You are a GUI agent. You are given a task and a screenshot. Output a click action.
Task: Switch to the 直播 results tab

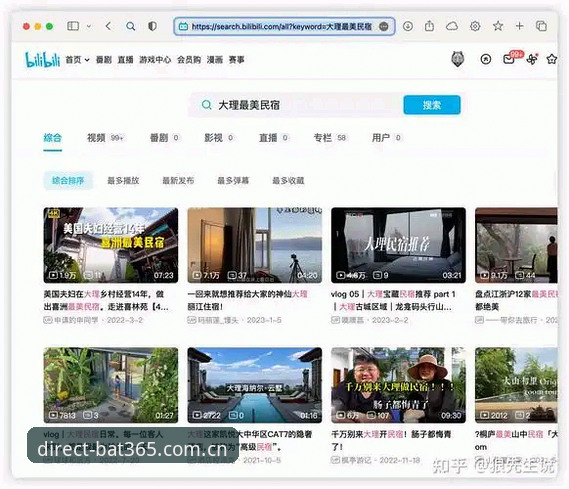274,138
